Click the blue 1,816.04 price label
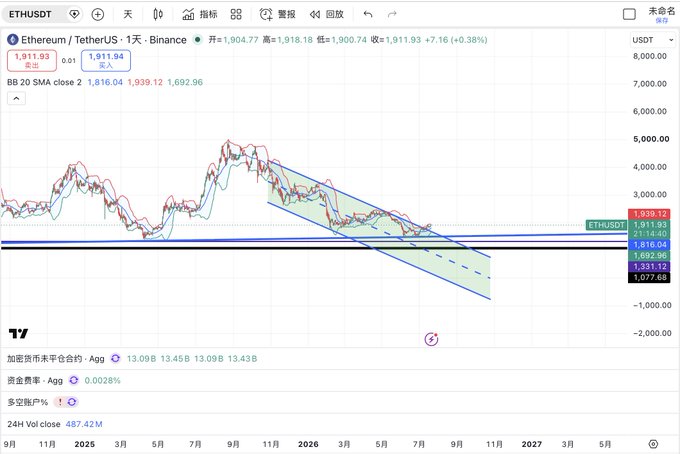Screen dimensions: 680x454 (x=649, y=245)
